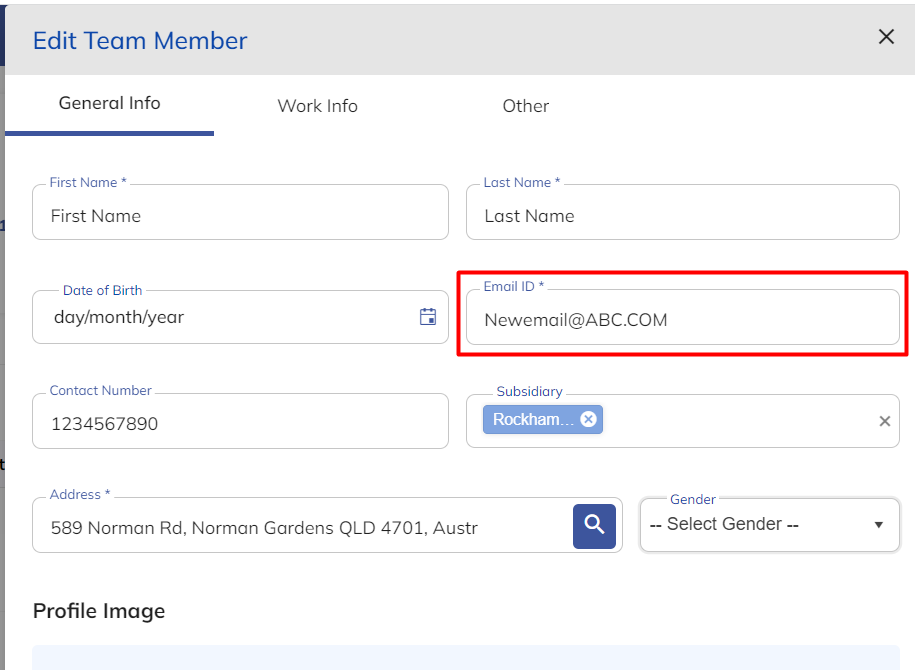Select the General Info tab
915x670 pixels.
click(109, 103)
